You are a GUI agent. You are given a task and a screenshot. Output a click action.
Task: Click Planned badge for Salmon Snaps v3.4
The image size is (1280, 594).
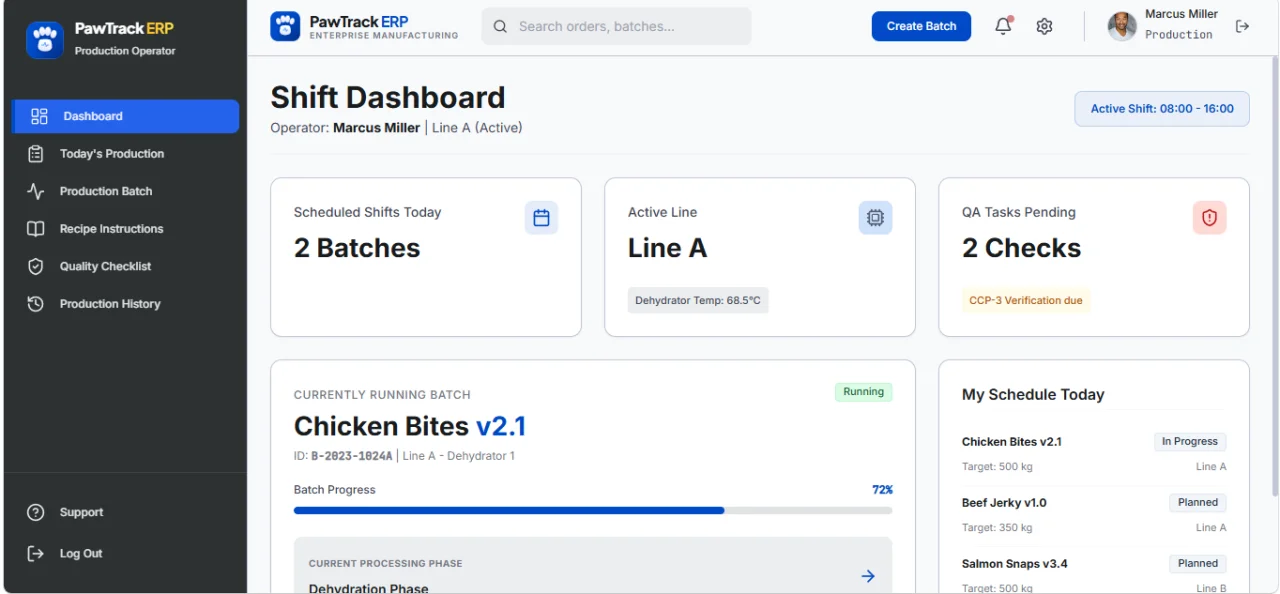coord(1197,563)
